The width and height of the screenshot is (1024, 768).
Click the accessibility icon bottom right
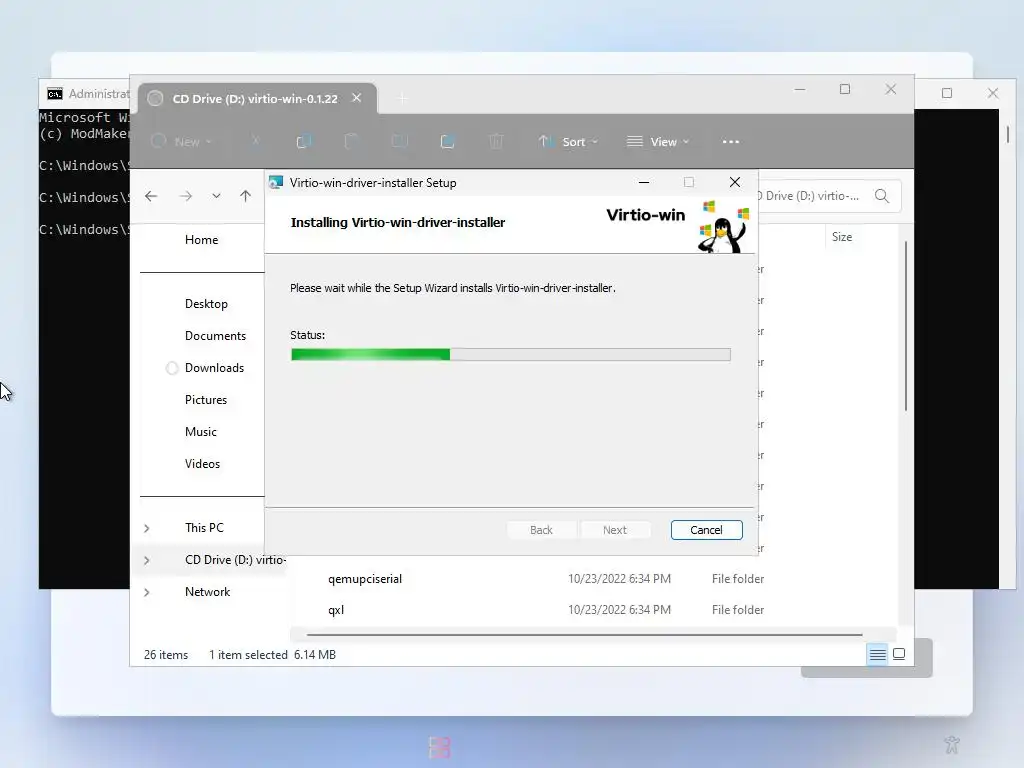pos(952,744)
